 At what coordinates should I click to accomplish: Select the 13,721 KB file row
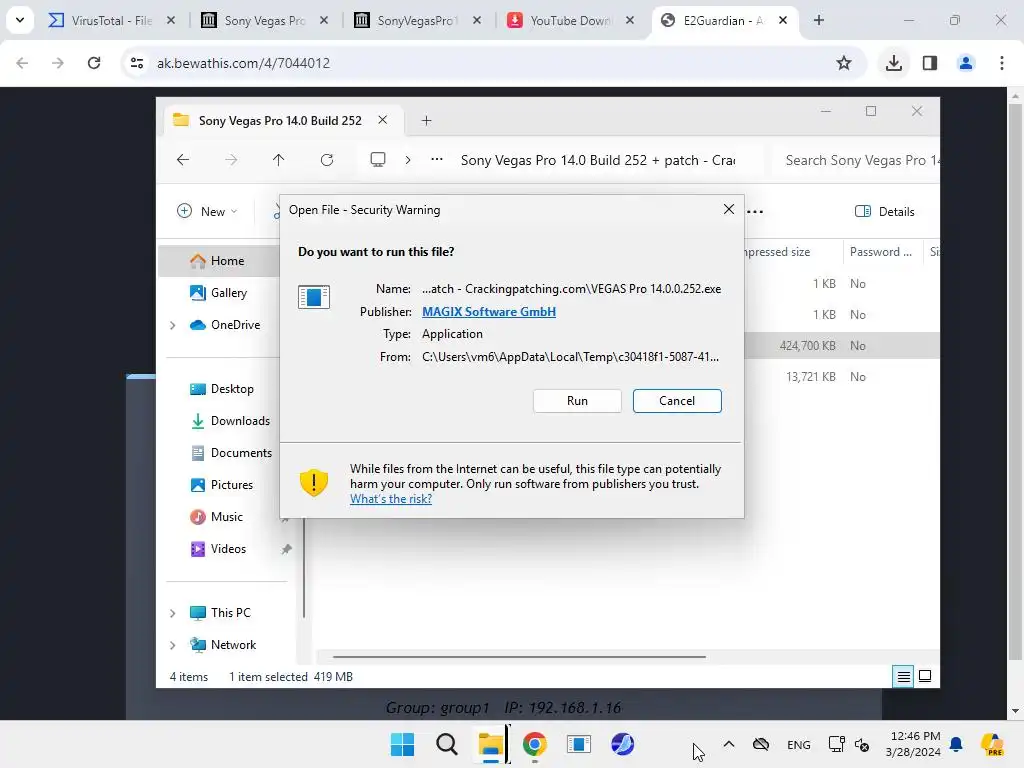coord(841,377)
